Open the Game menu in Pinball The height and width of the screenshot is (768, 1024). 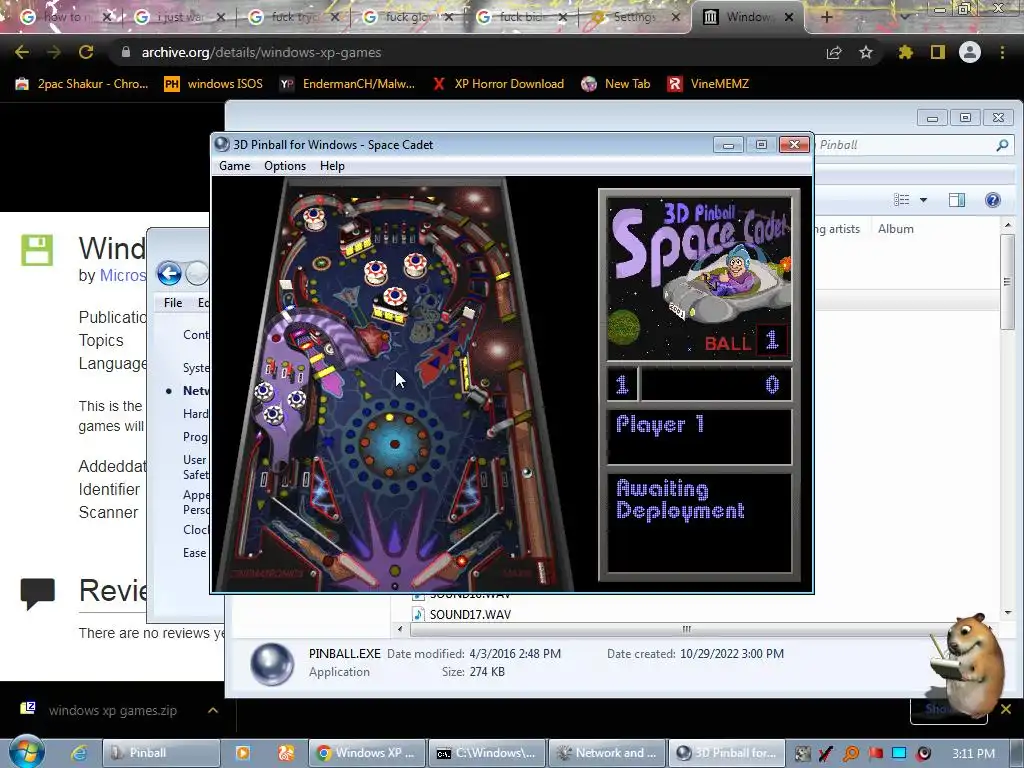pyautogui.click(x=234, y=166)
